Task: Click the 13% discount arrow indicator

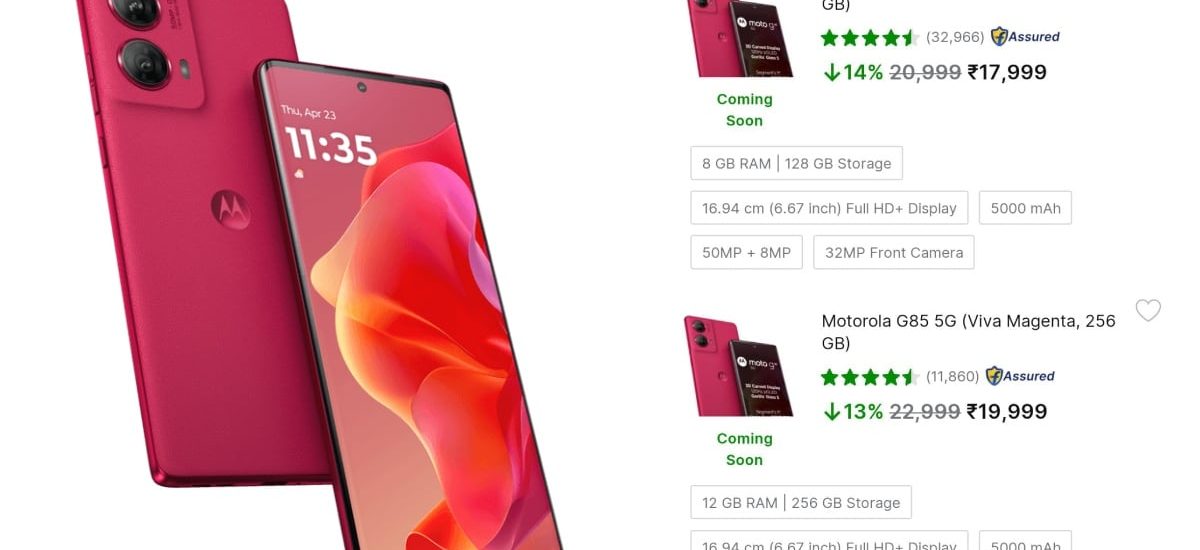Action: pyautogui.click(x=832, y=412)
